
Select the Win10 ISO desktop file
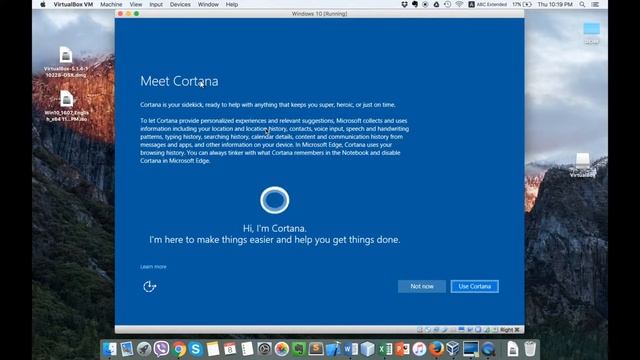coord(66,106)
